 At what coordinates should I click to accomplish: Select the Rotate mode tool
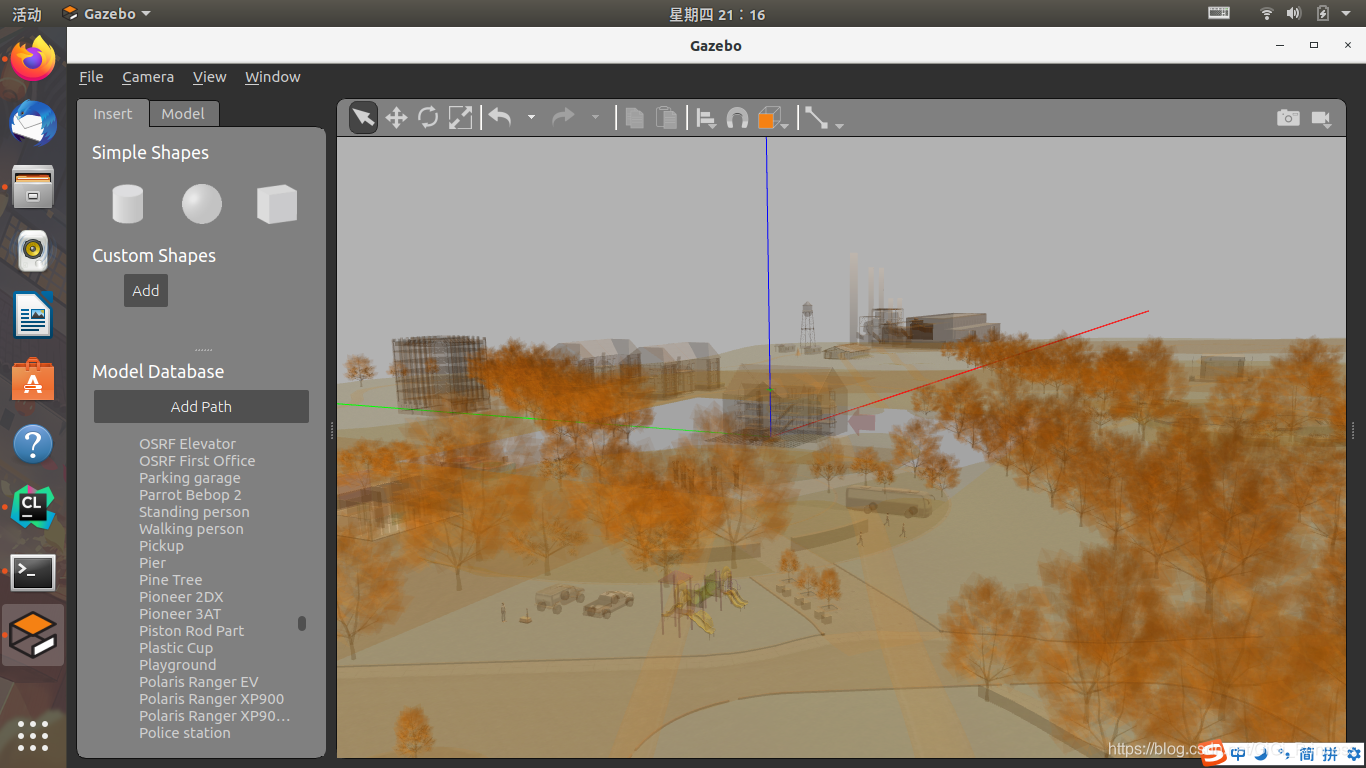coord(428,118)
